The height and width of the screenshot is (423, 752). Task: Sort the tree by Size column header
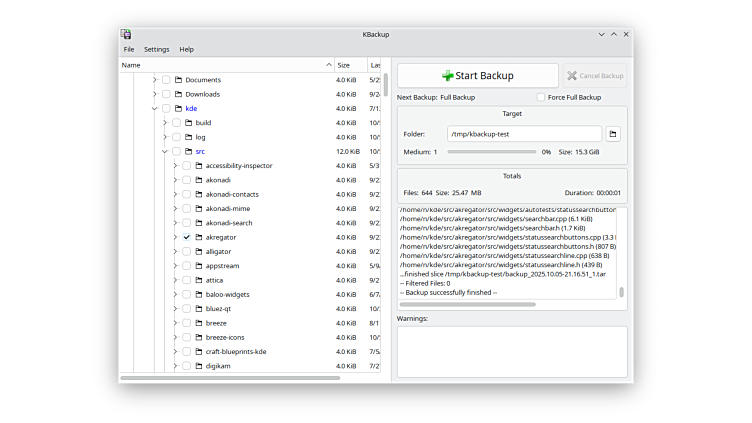click(344, 65)
